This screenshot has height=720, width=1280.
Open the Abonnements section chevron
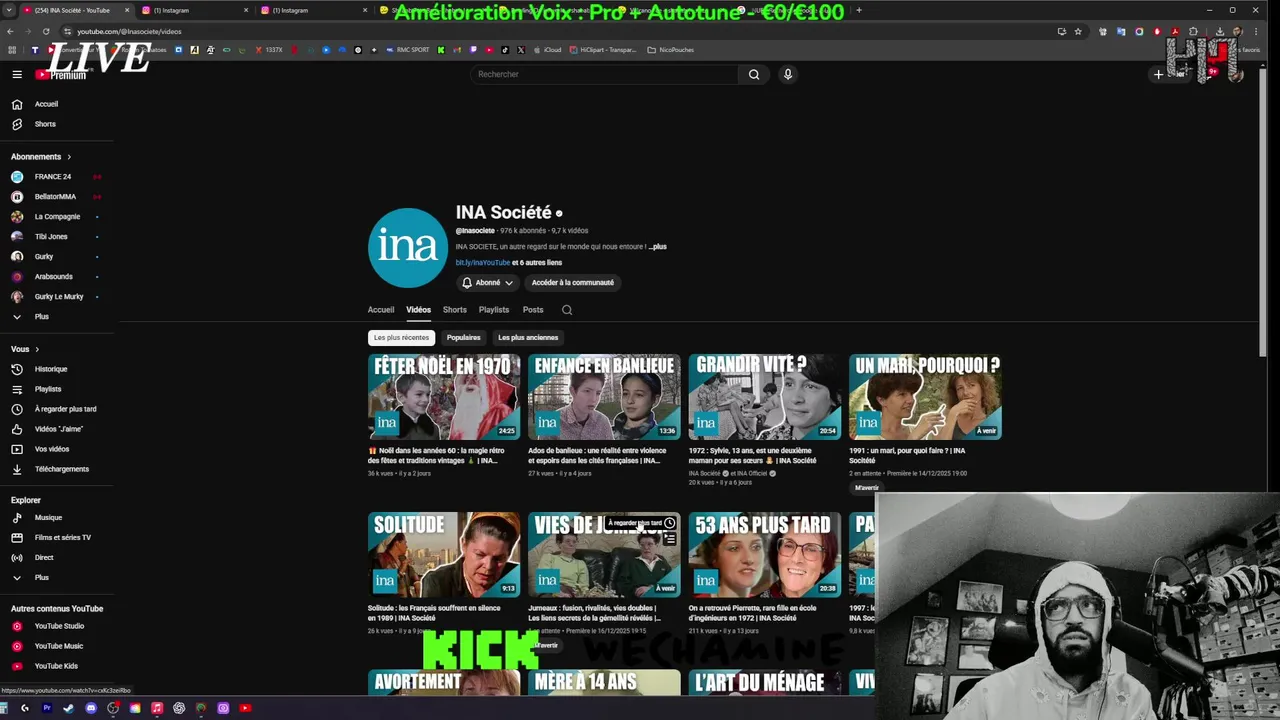tap(69, 157)
